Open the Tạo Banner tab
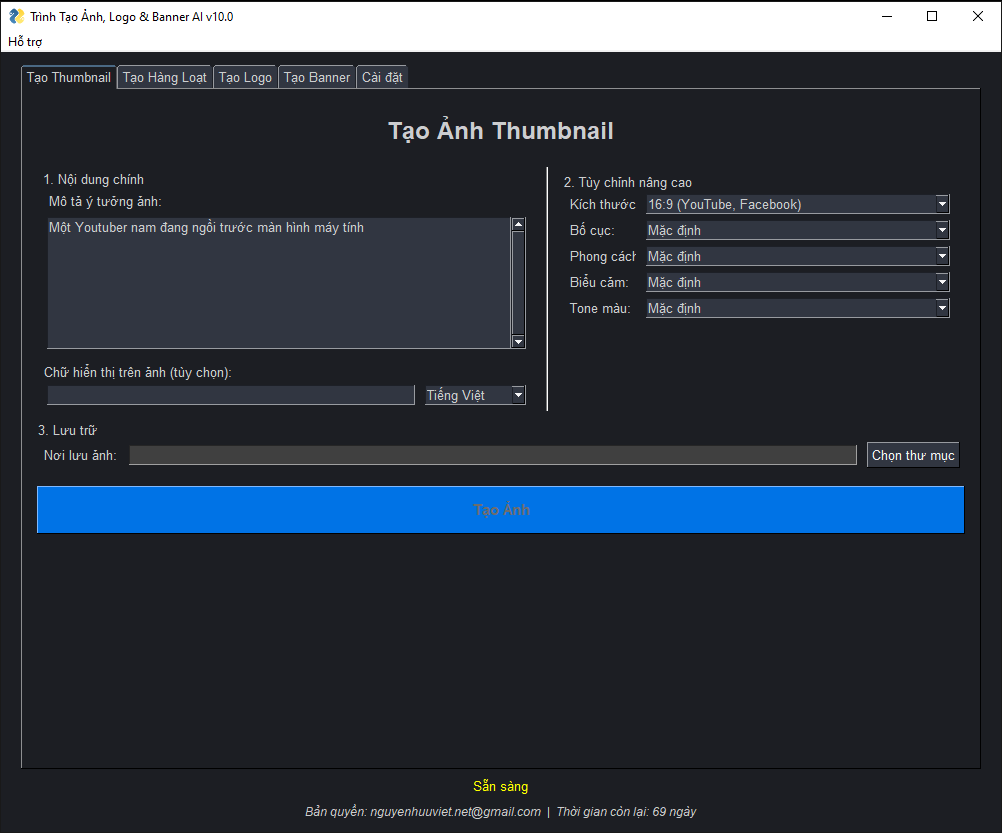Image resolution: width=1002 pixels, height=833 pixels. tap(316, 78)
